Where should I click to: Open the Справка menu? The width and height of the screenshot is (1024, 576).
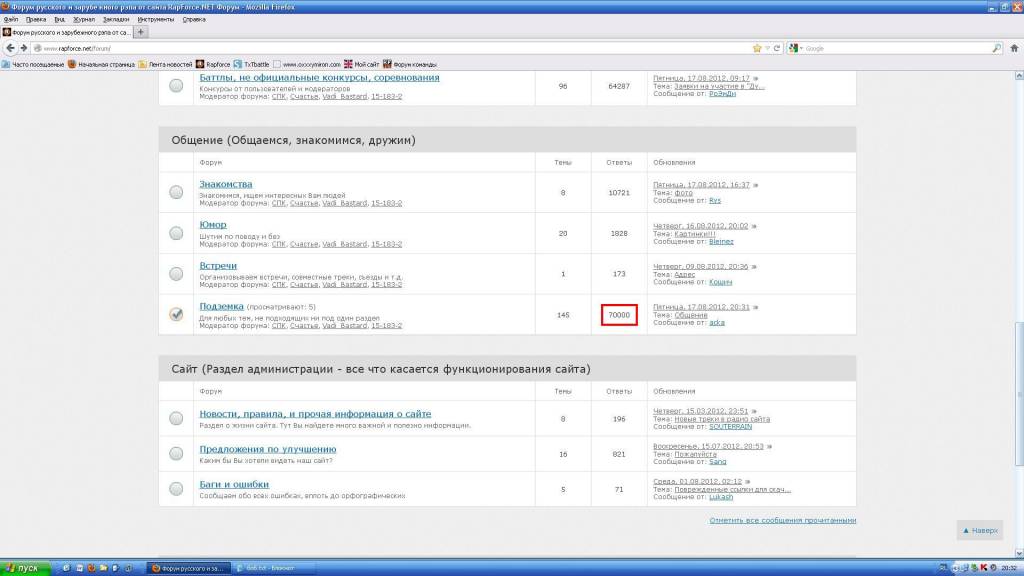point(194,20)
